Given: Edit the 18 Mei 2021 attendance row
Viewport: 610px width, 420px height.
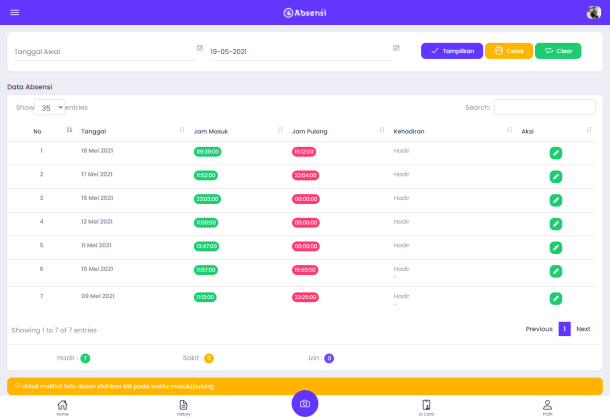Looking at the screenshot, I should 556,153.
